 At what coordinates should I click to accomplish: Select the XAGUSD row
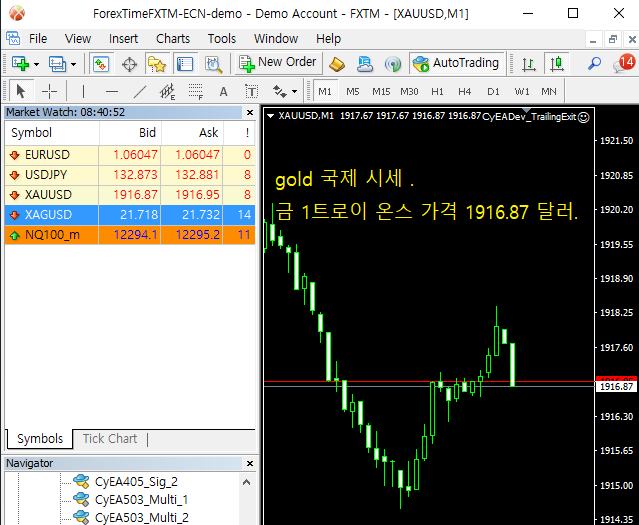click(130, 215)
